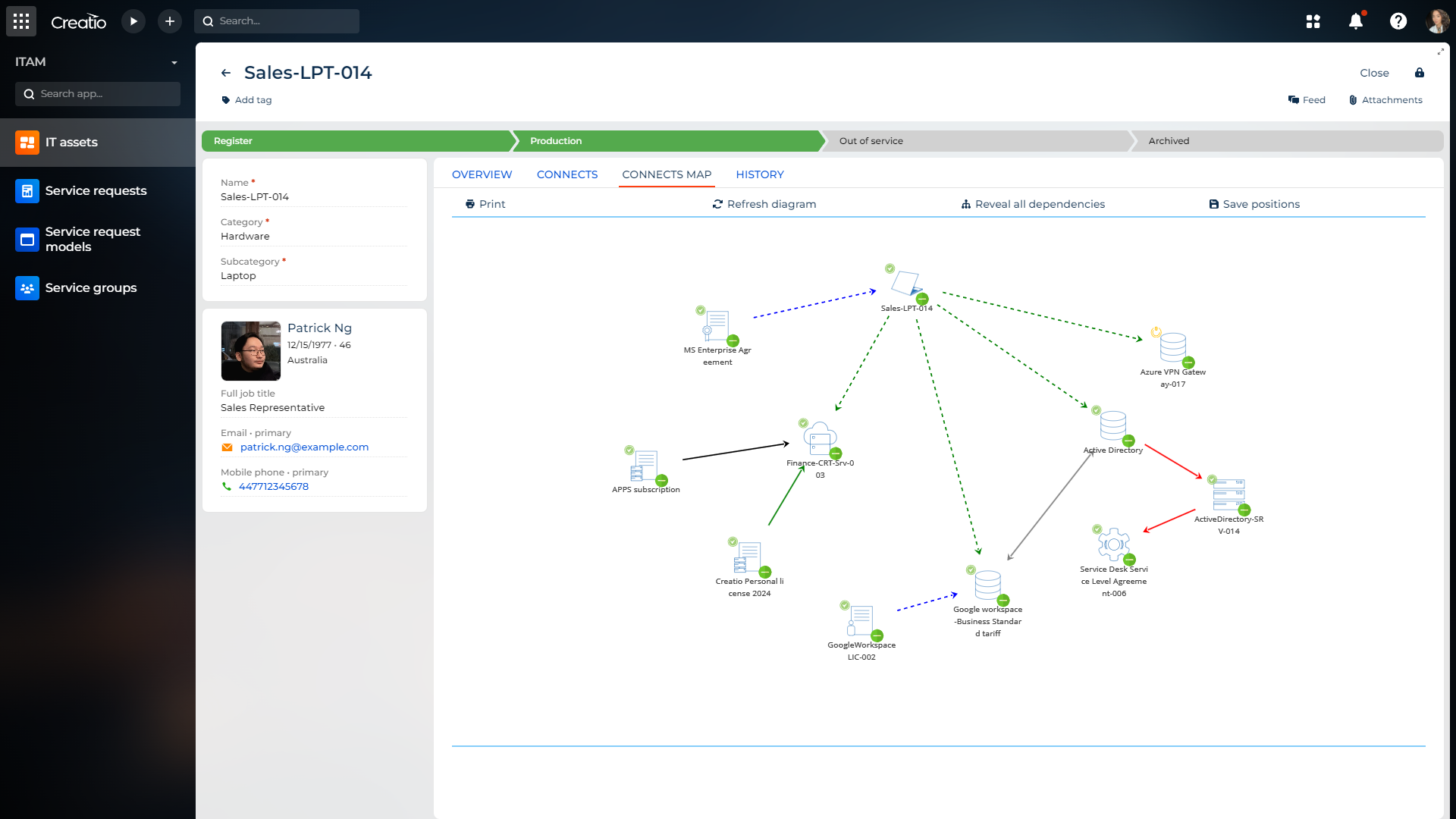1456x819 pixels.
Task: Collapse Active Directory node minus button
Action: click(1128, 441)
